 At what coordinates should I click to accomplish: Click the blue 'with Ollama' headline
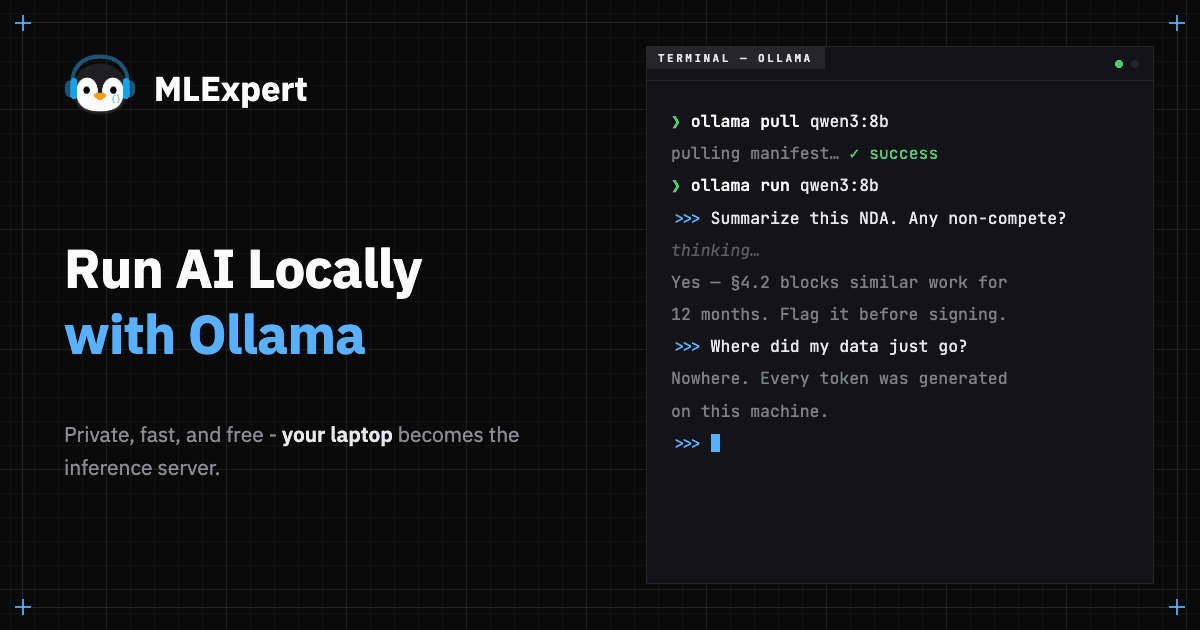pyautogui.click(x=215, y=336)
